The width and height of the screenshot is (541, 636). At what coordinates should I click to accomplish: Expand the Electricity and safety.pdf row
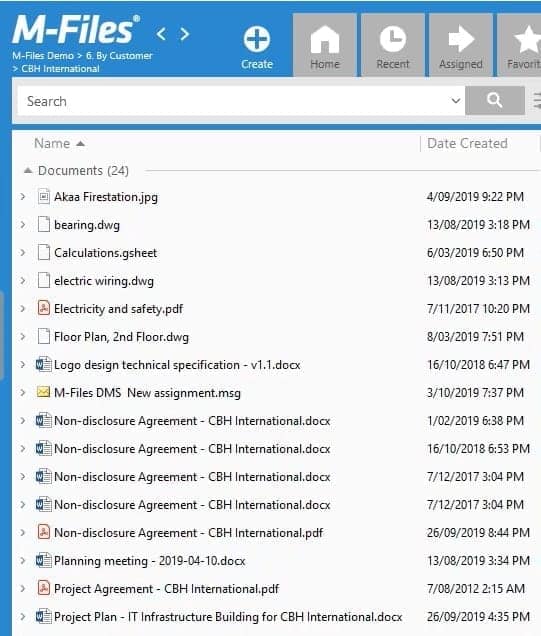[x=23, y=309]
